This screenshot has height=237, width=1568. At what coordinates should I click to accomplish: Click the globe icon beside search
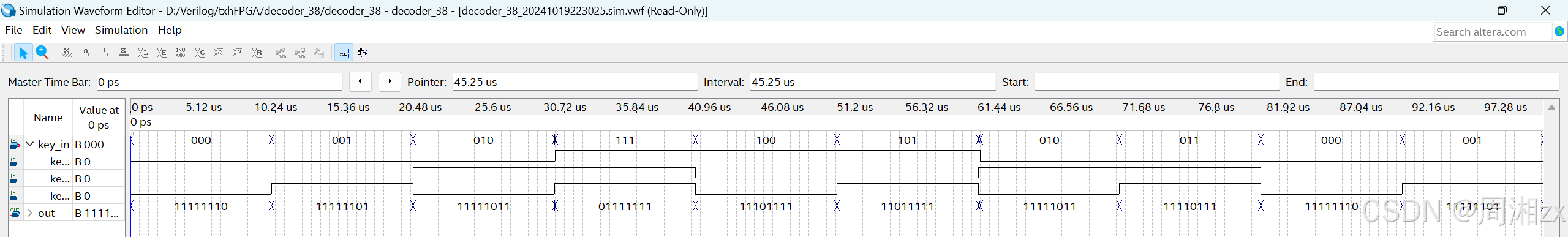pyautogui.click(x=1559, y=31)
